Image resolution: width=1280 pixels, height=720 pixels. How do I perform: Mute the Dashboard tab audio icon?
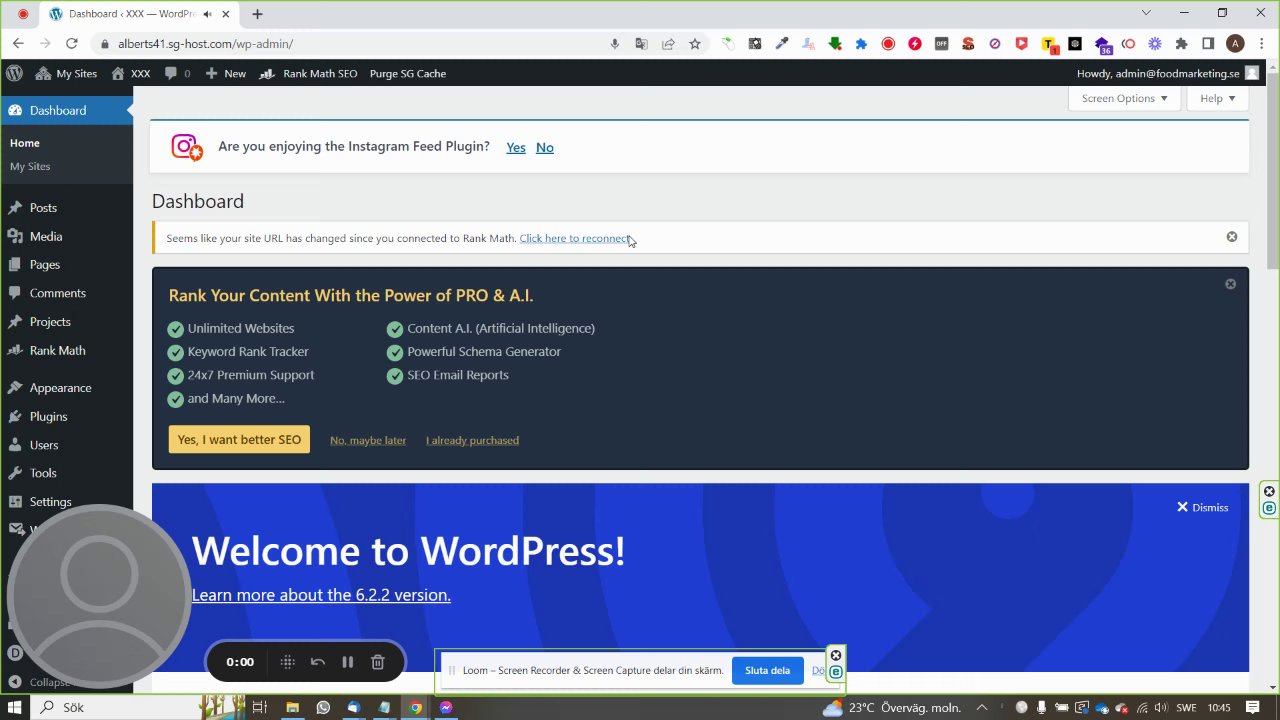pos(206,14)
